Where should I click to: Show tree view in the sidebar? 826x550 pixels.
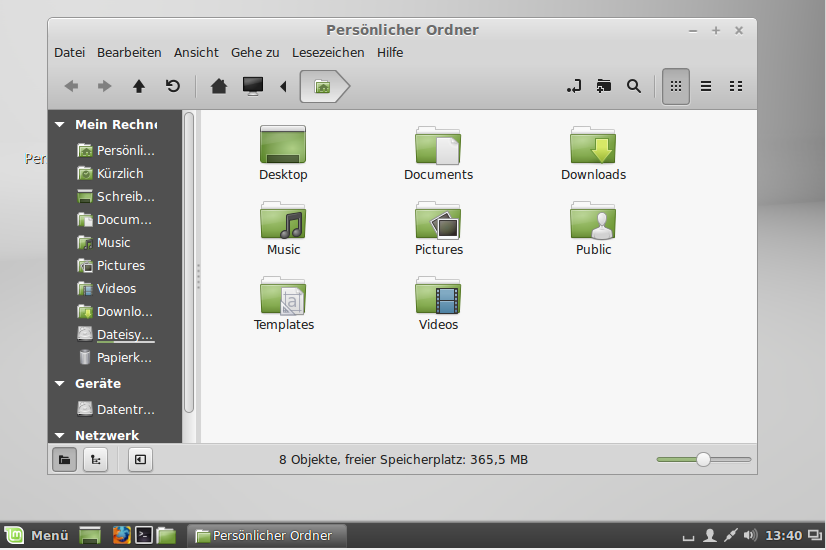tap(95, 460)
